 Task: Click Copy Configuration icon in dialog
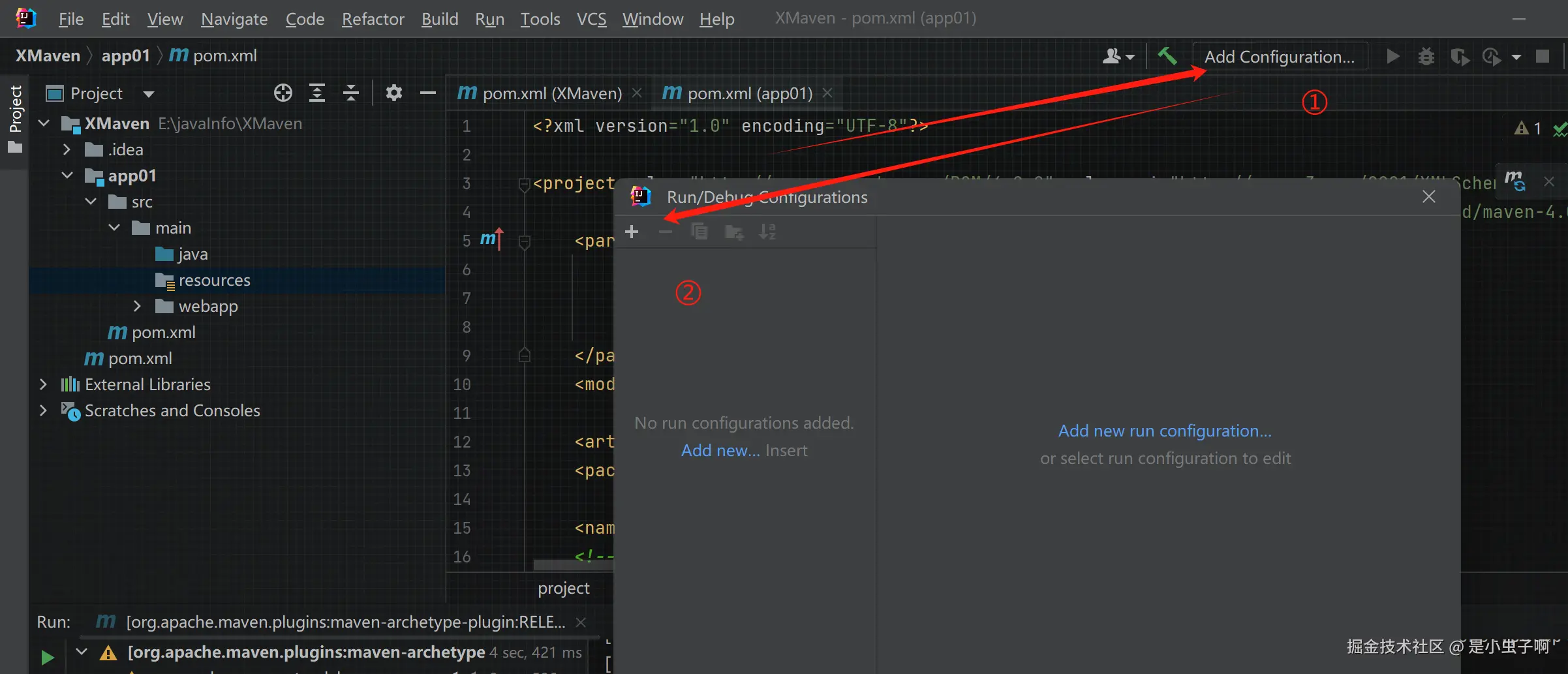point(699,232)
